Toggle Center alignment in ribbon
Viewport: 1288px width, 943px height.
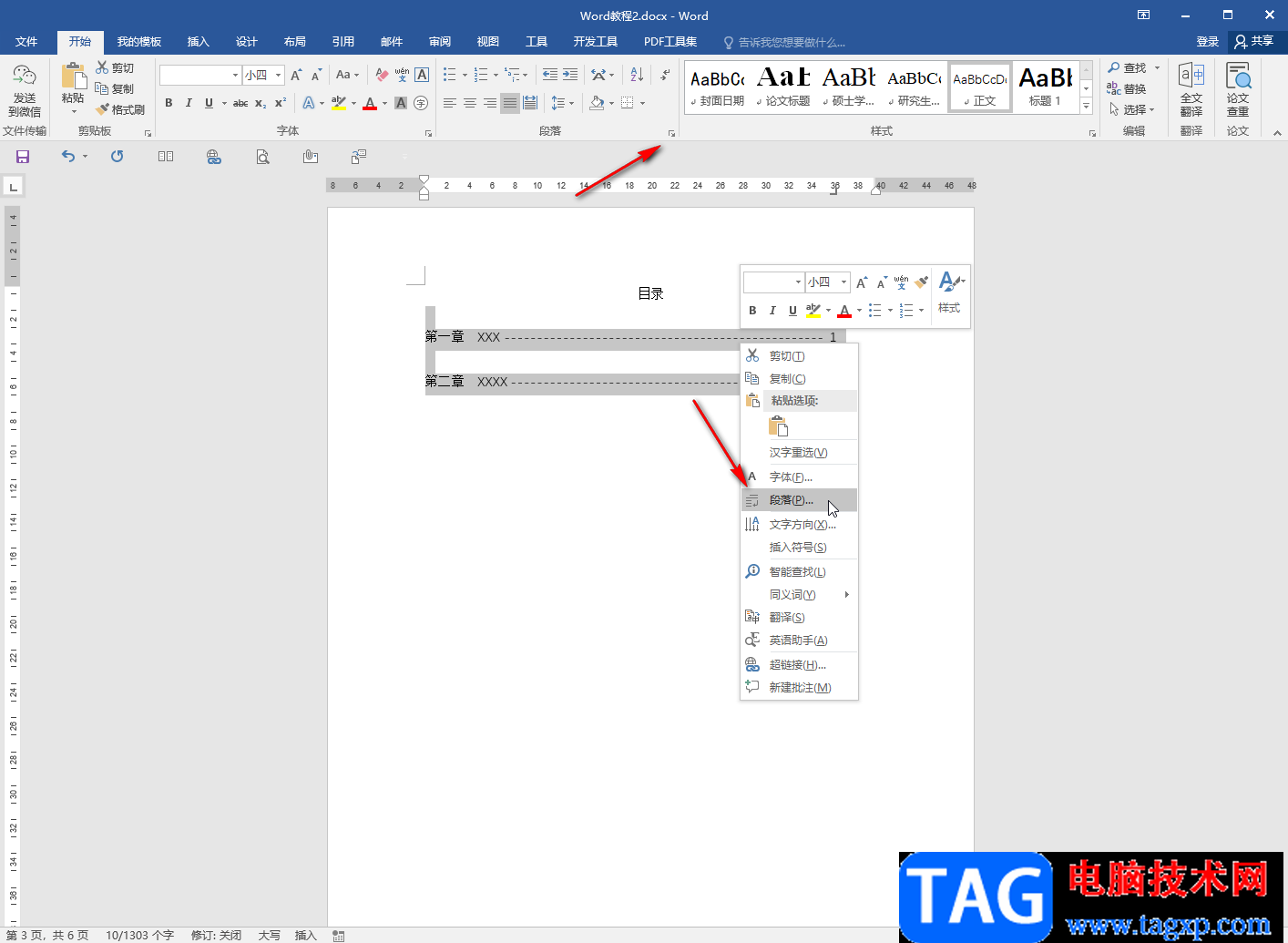(470, 103)
